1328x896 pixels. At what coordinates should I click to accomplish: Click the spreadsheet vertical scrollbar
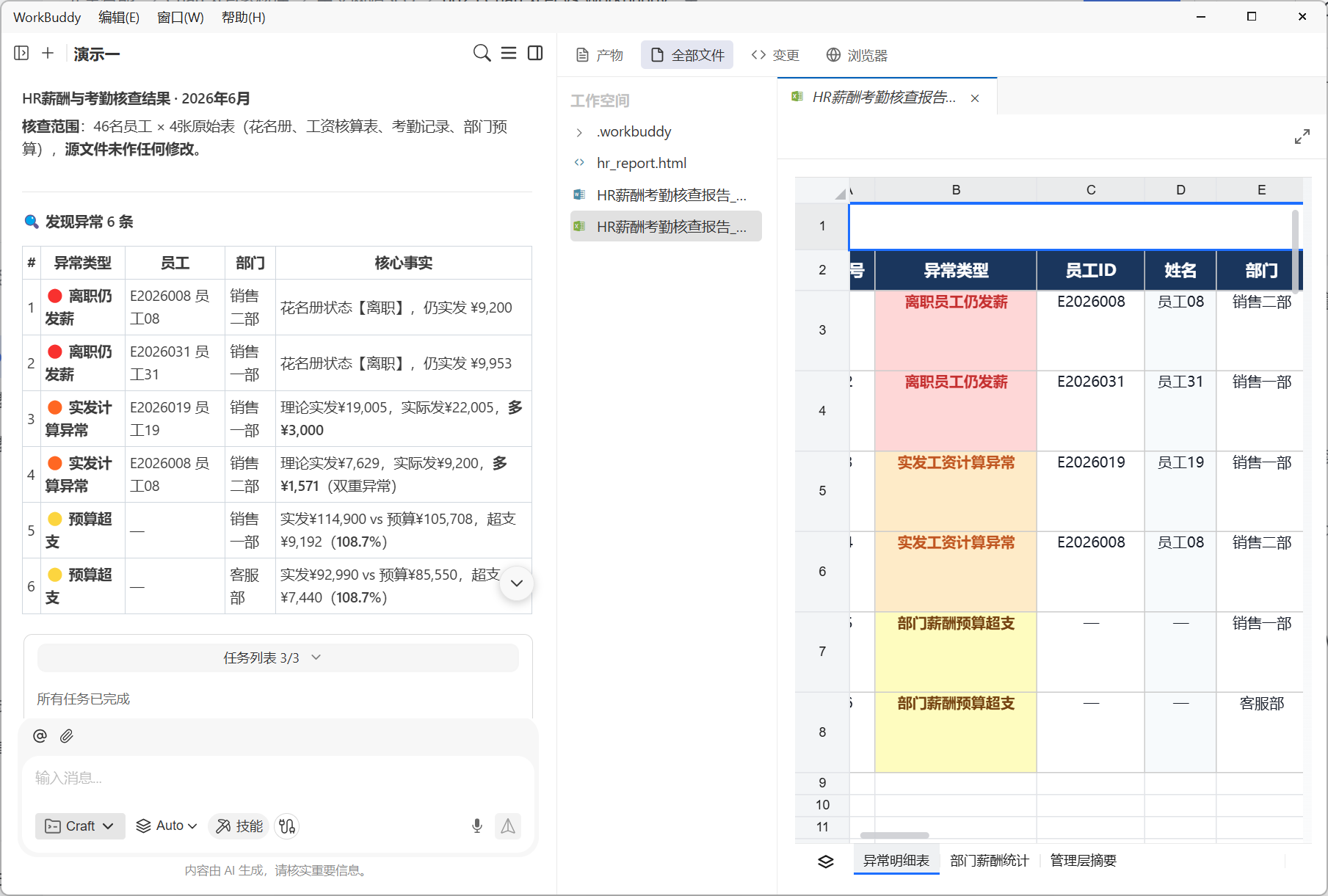click(1296, 251)
